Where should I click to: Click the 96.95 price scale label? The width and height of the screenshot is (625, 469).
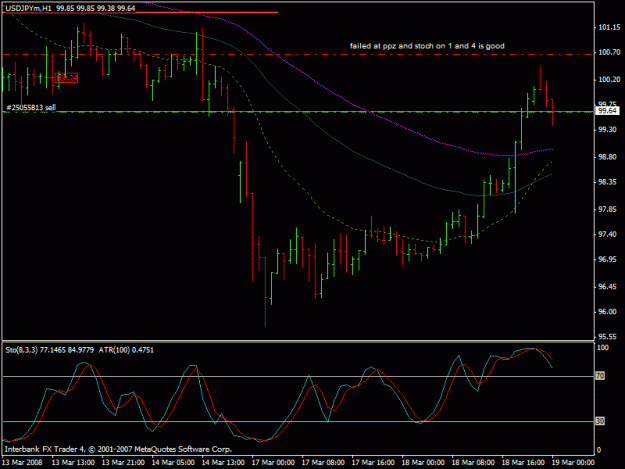(x=609, y=259)
